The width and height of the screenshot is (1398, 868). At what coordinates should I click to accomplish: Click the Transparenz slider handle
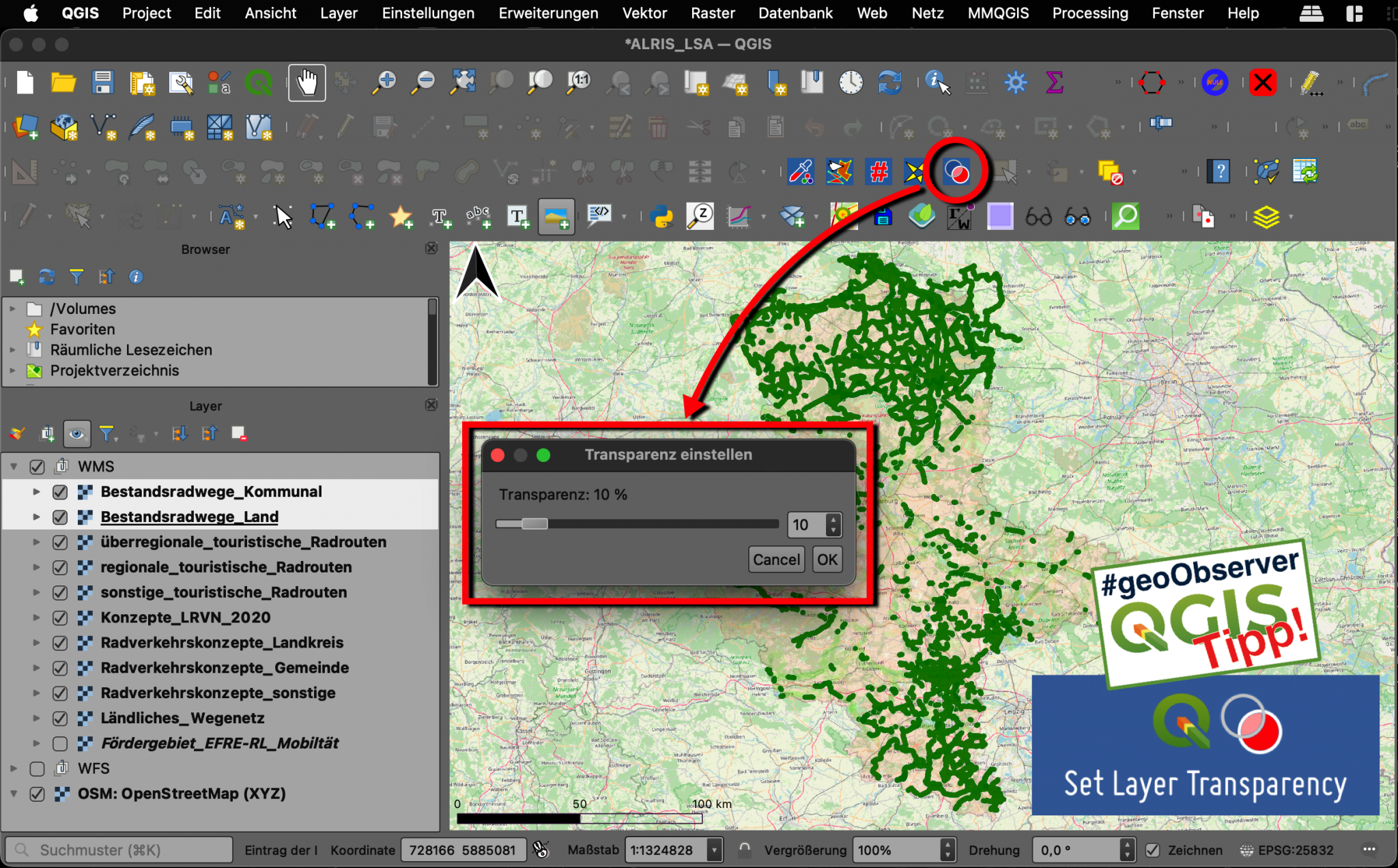coord(534,524)
